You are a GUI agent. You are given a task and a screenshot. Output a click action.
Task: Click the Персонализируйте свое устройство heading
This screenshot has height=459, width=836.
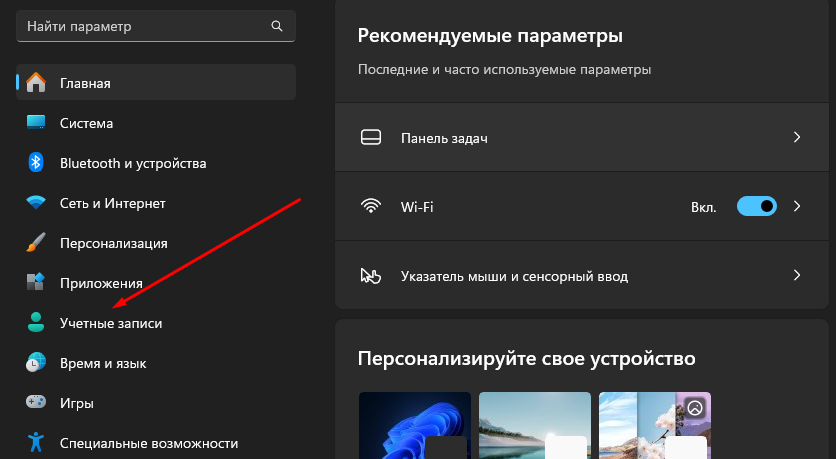[x=526, y=359]
